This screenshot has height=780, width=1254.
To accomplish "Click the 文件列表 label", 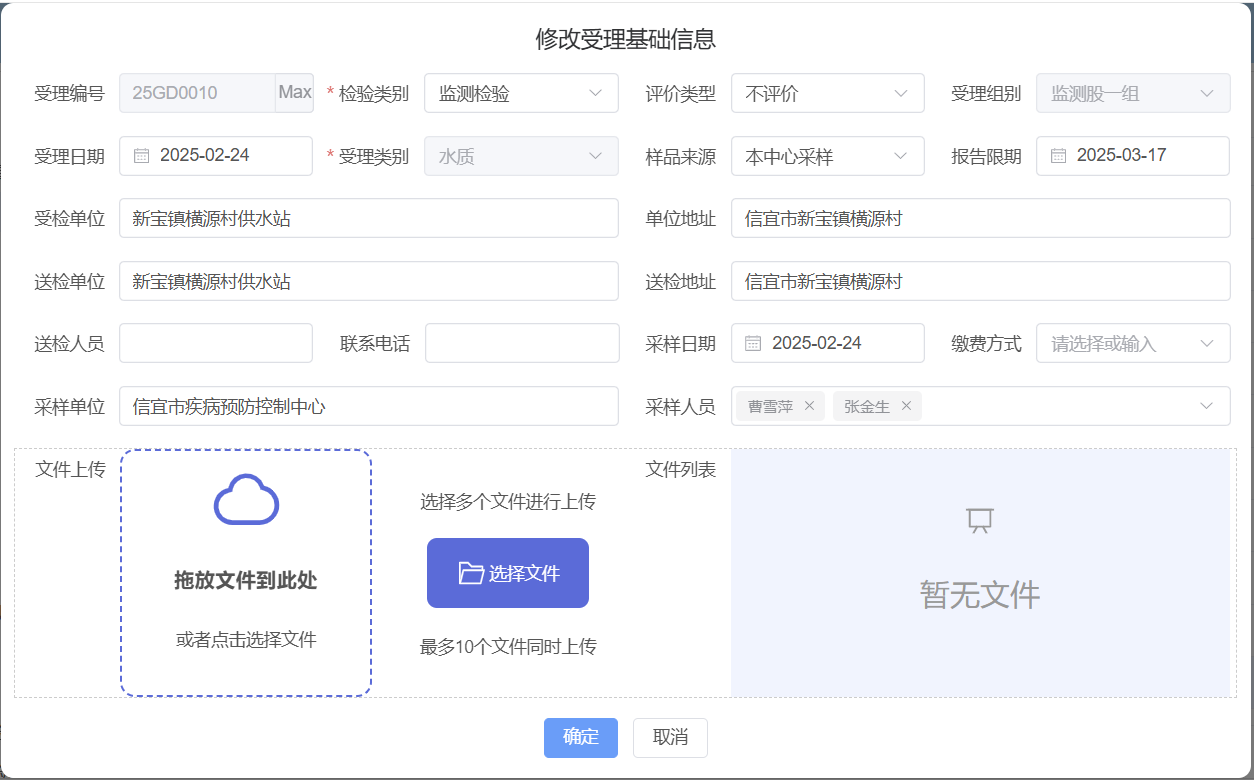I will tap(681, 470).
